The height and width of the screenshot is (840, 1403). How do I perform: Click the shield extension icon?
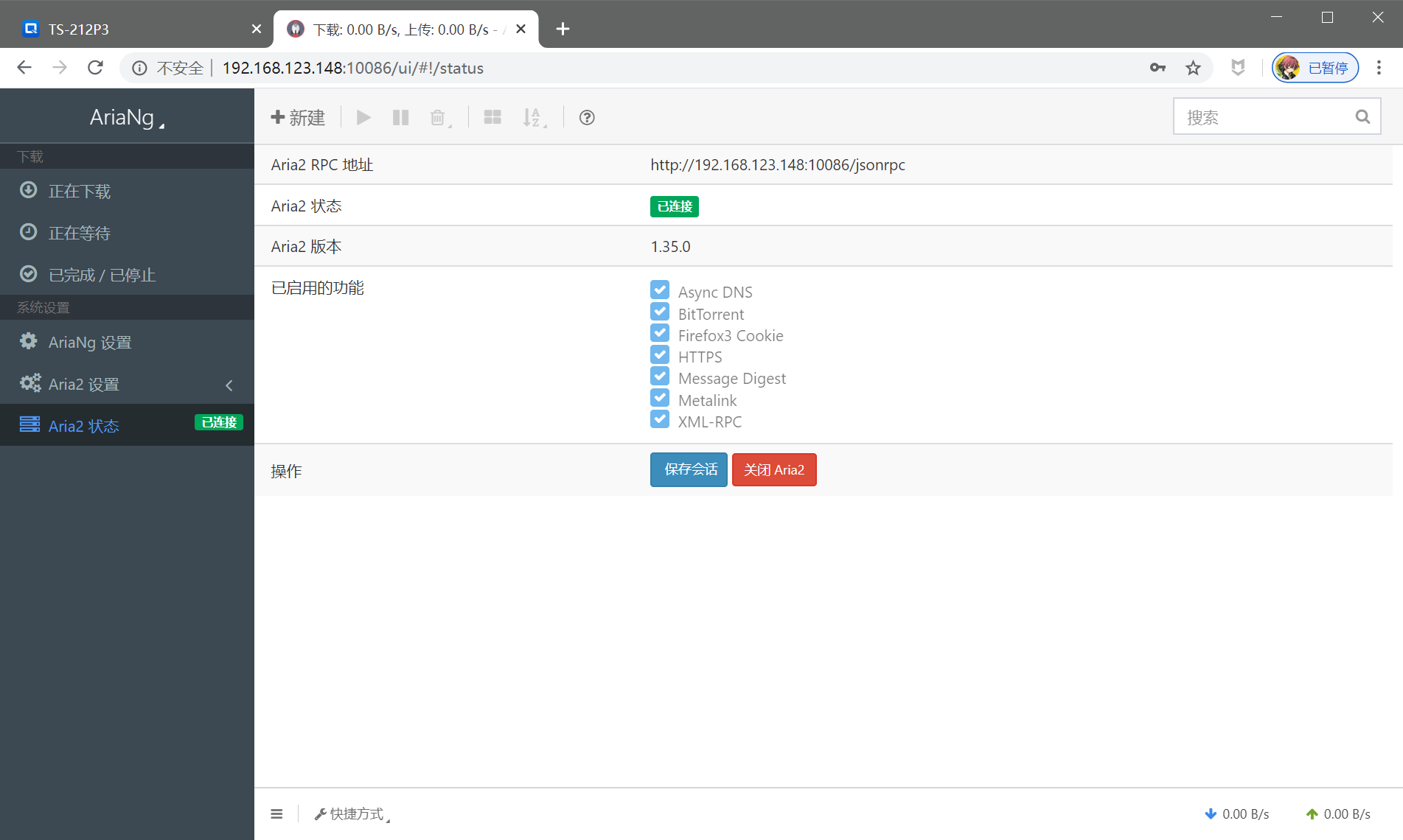point(1238,68)
